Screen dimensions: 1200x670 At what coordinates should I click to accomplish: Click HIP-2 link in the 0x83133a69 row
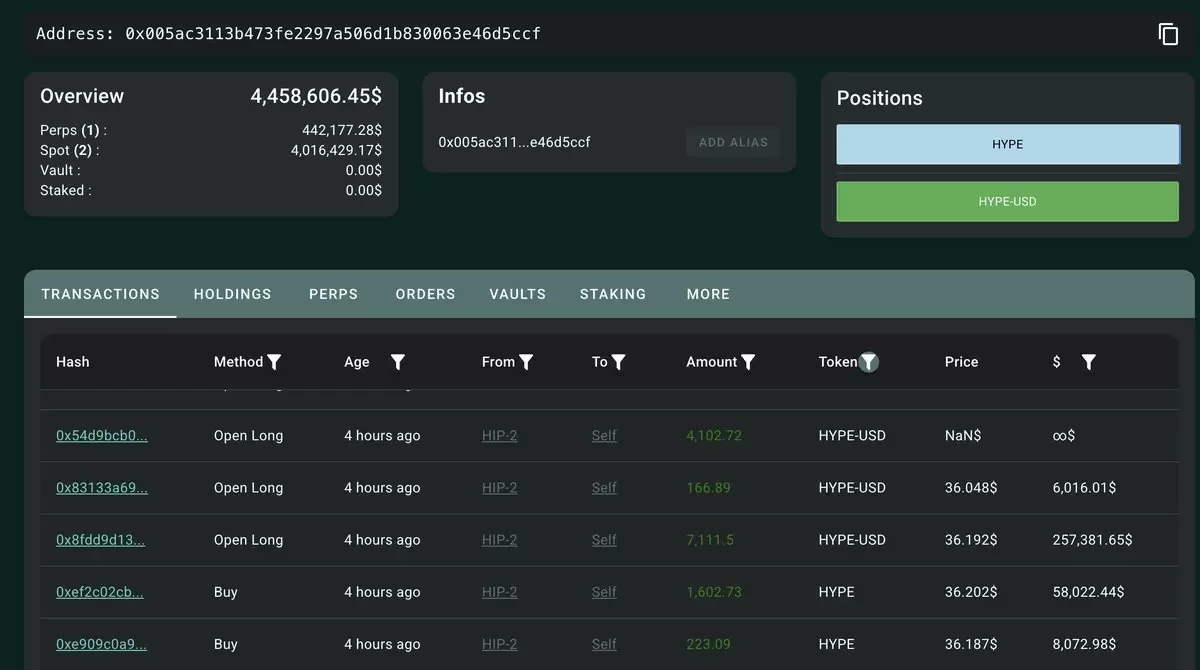pos(499,488)
